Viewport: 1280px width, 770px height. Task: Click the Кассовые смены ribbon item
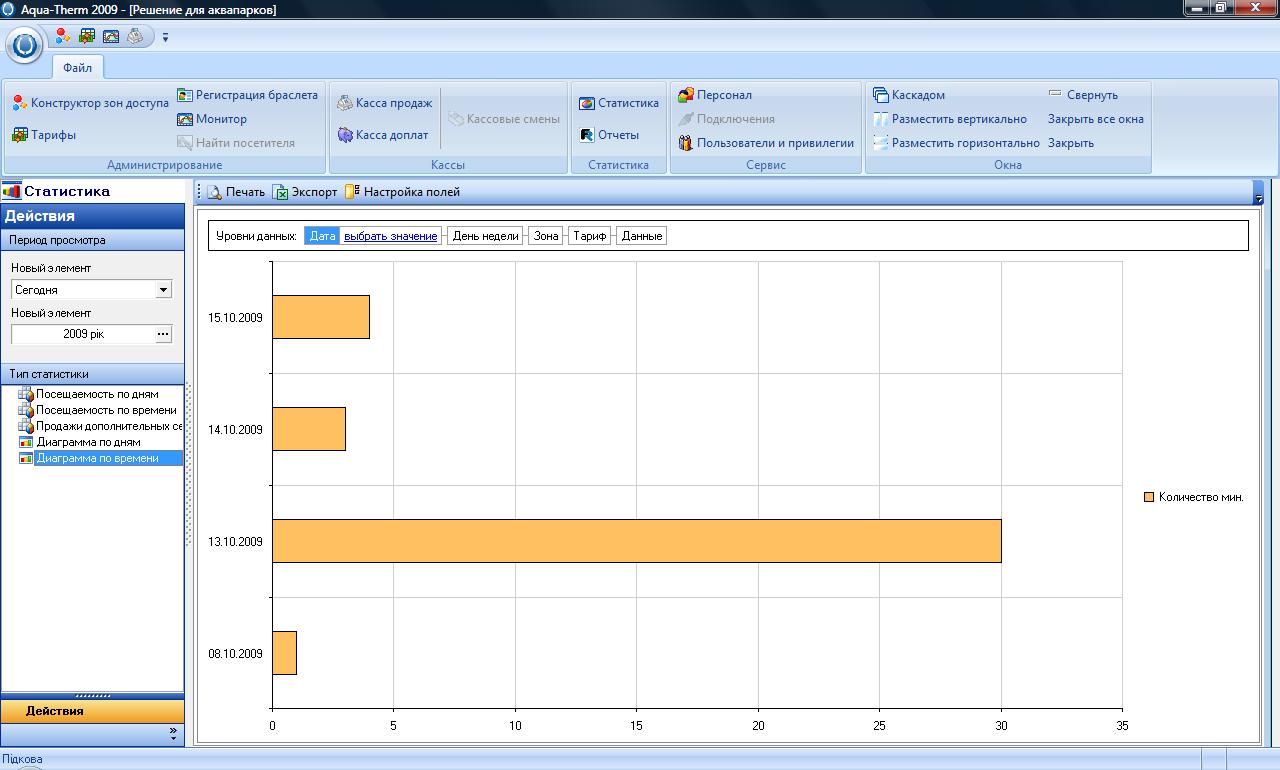tap(504, 119)
